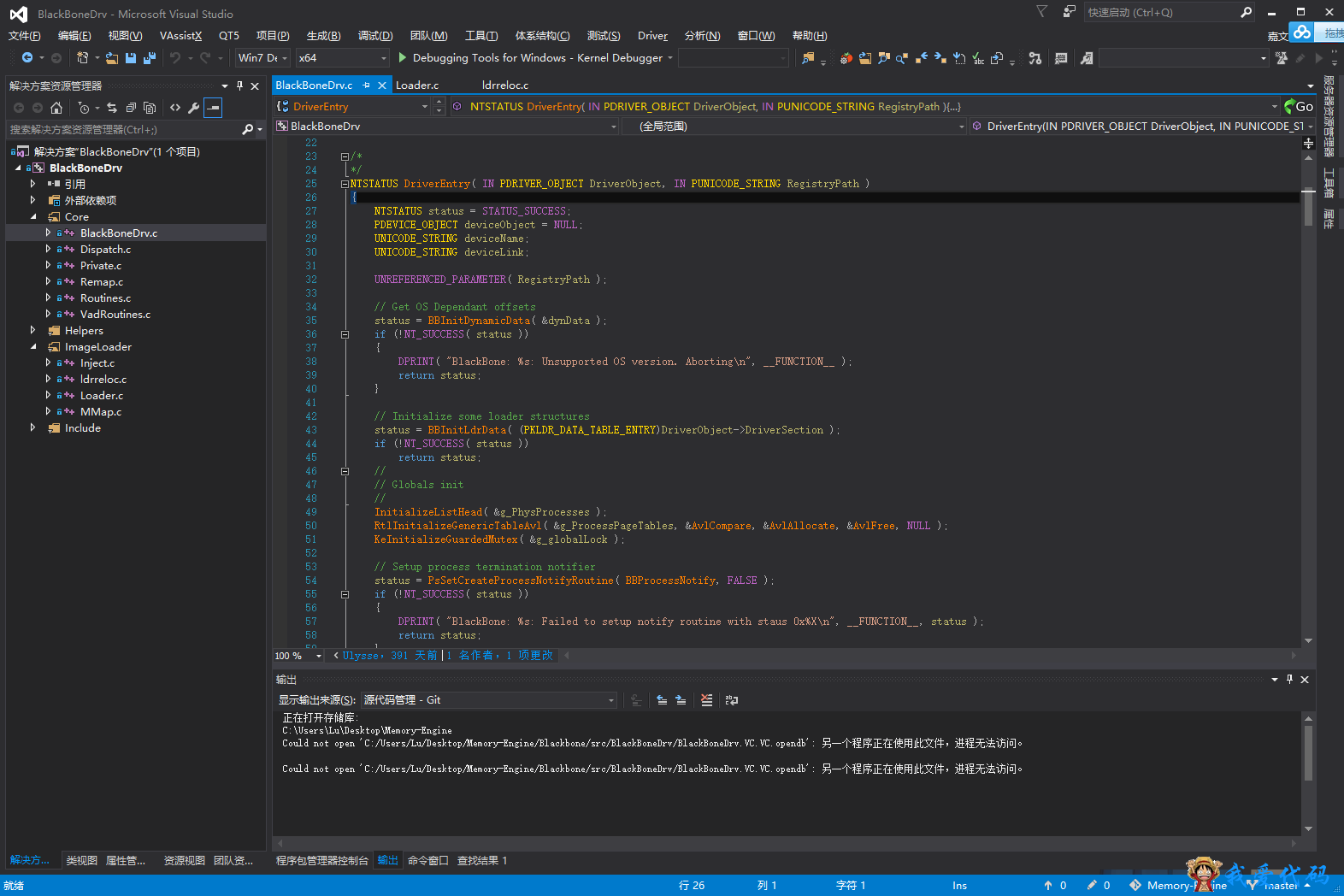Expand the Helpers folder in Solution Explorer
Viewport: 1344px width, 896px height.
click(x=32, y=331)
